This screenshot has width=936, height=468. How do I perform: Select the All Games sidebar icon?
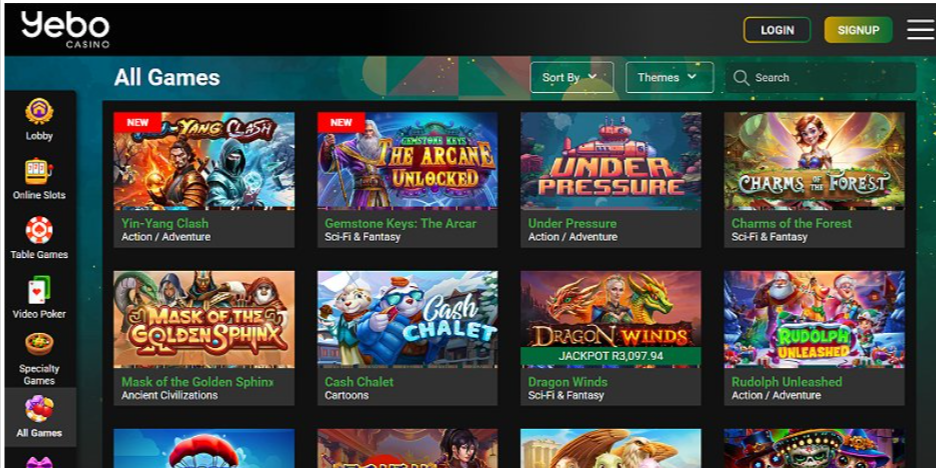click(x=39, y=408)
